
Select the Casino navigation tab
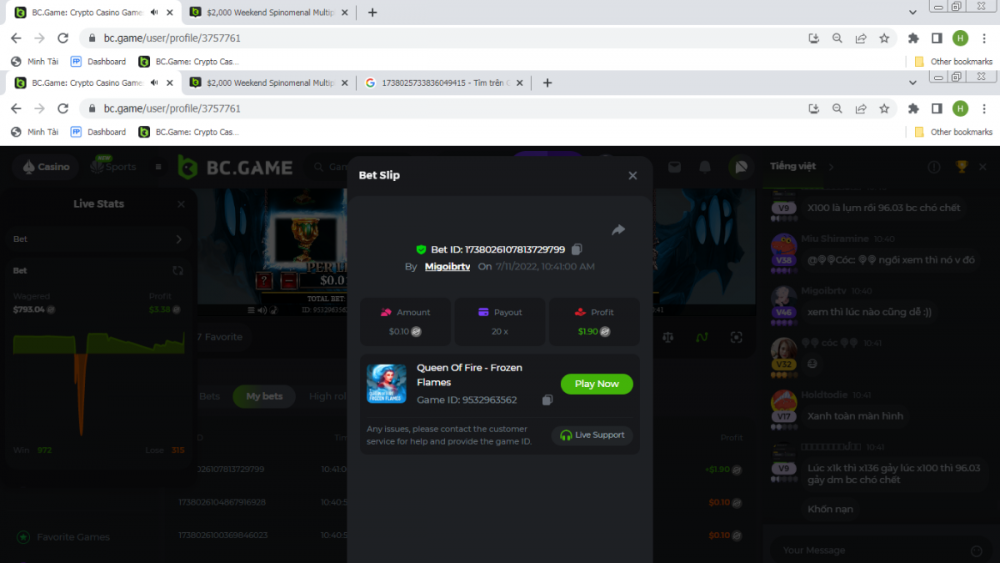tap(46, 167)
